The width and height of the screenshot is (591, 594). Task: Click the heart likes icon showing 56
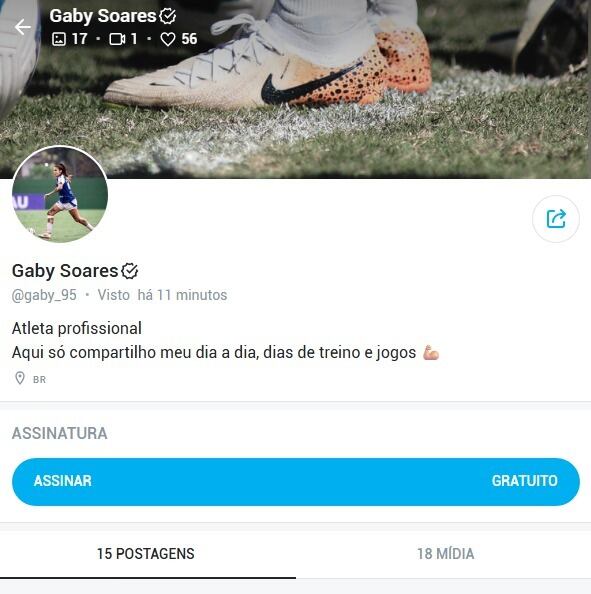point(168,39)
